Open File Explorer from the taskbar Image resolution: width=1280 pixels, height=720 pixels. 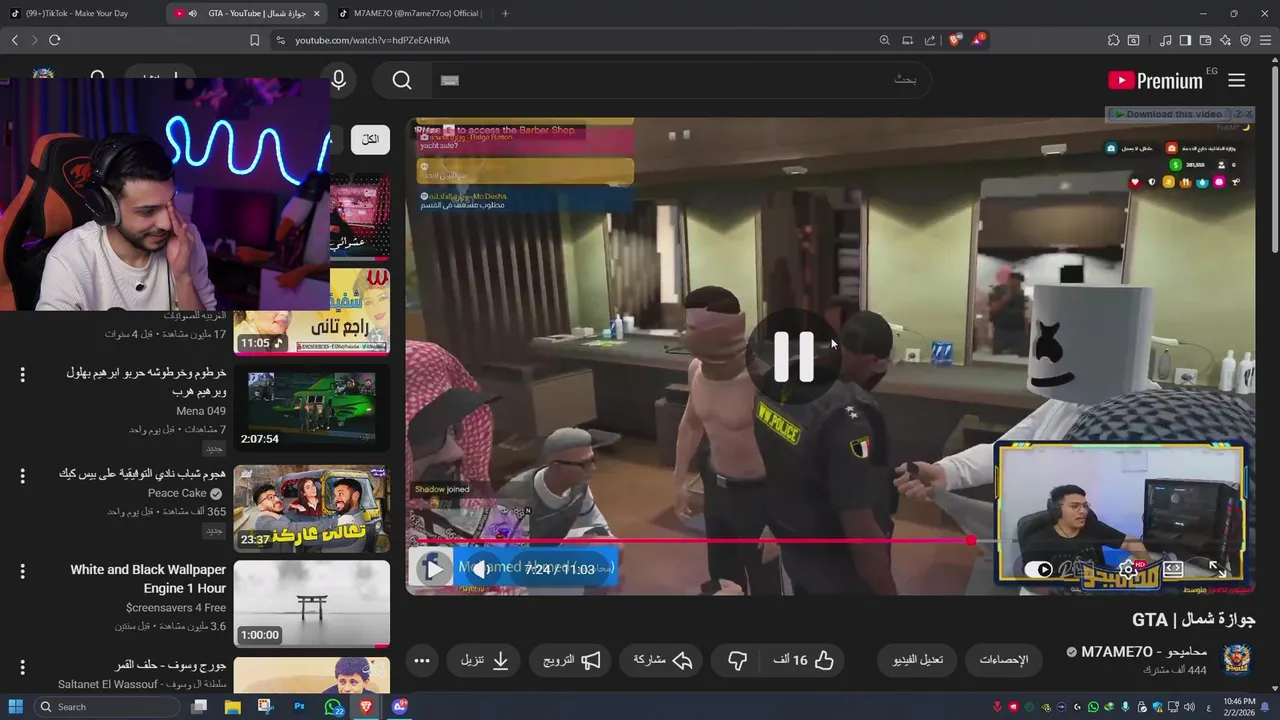(x=232, y=707)
